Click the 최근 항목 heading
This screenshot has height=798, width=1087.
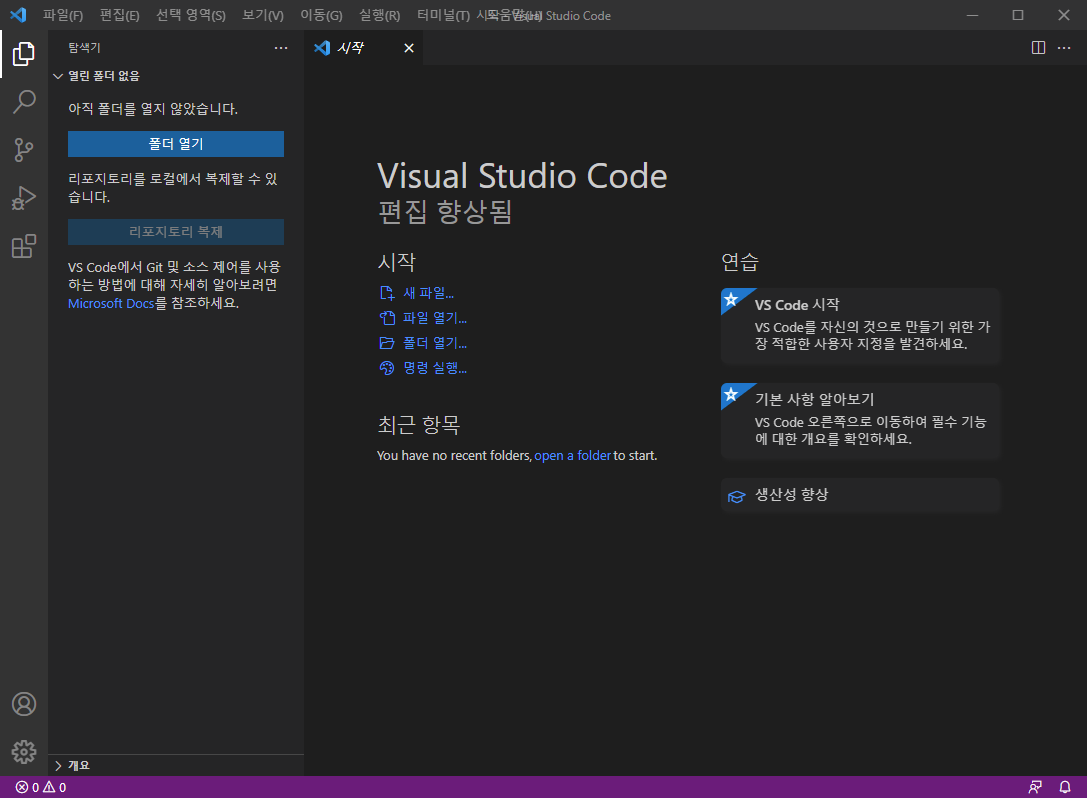pos(419,424)
